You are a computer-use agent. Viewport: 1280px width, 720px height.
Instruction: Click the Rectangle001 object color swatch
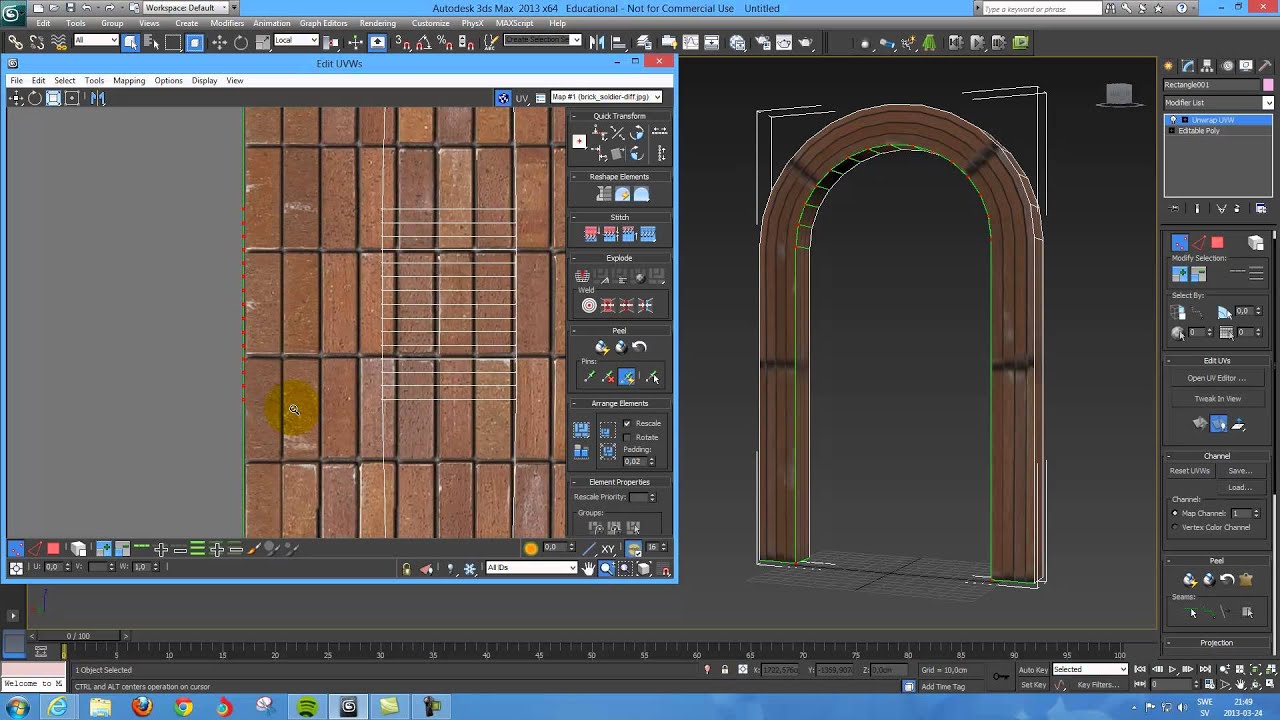[1267, 85]
